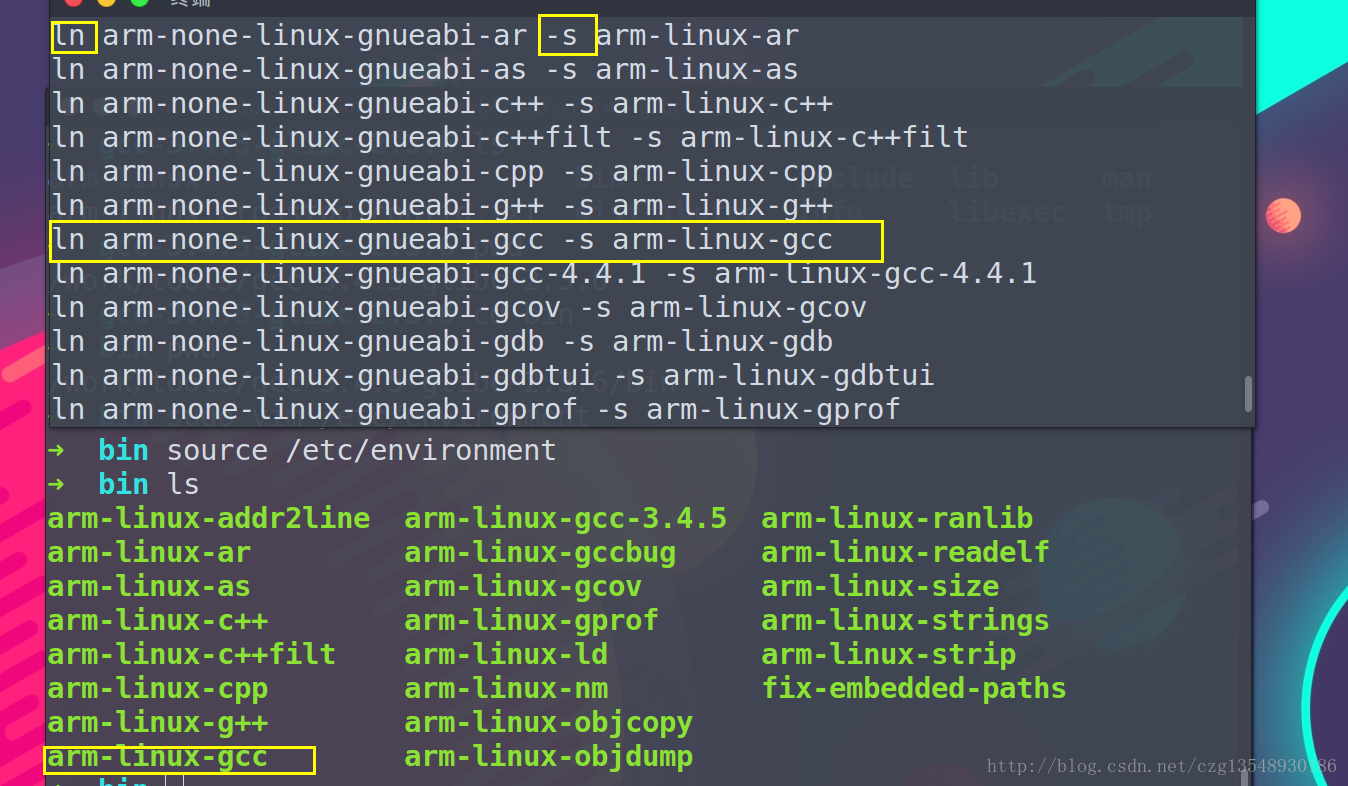Click the scrollbar in the front terminal window
Screen dimensions: 1348x786
tap(1247, 393)
